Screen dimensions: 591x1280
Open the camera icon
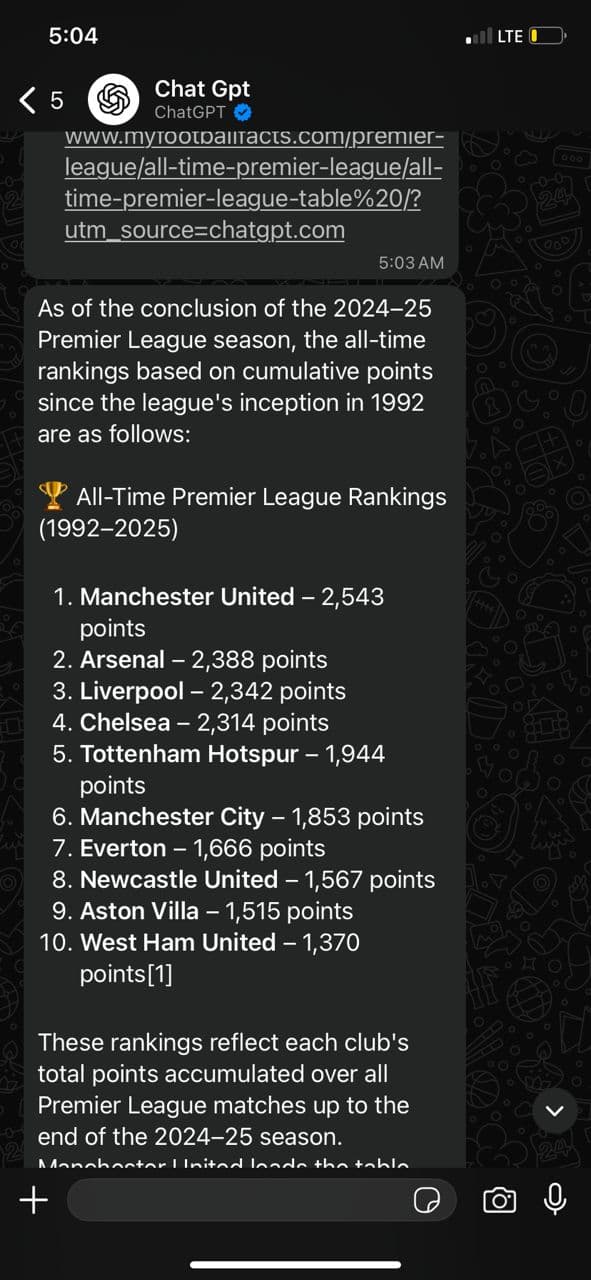pos(500,1200)
